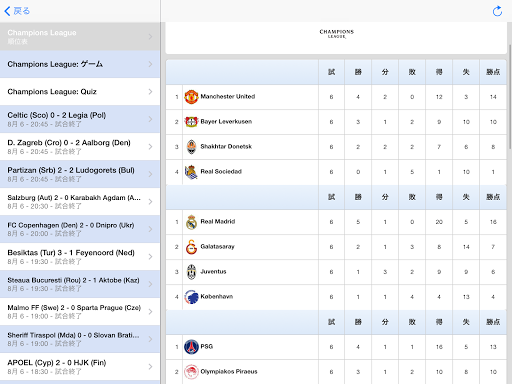Expand chevron for APOEL vs HJK match
512x384 pixels.
150,367
